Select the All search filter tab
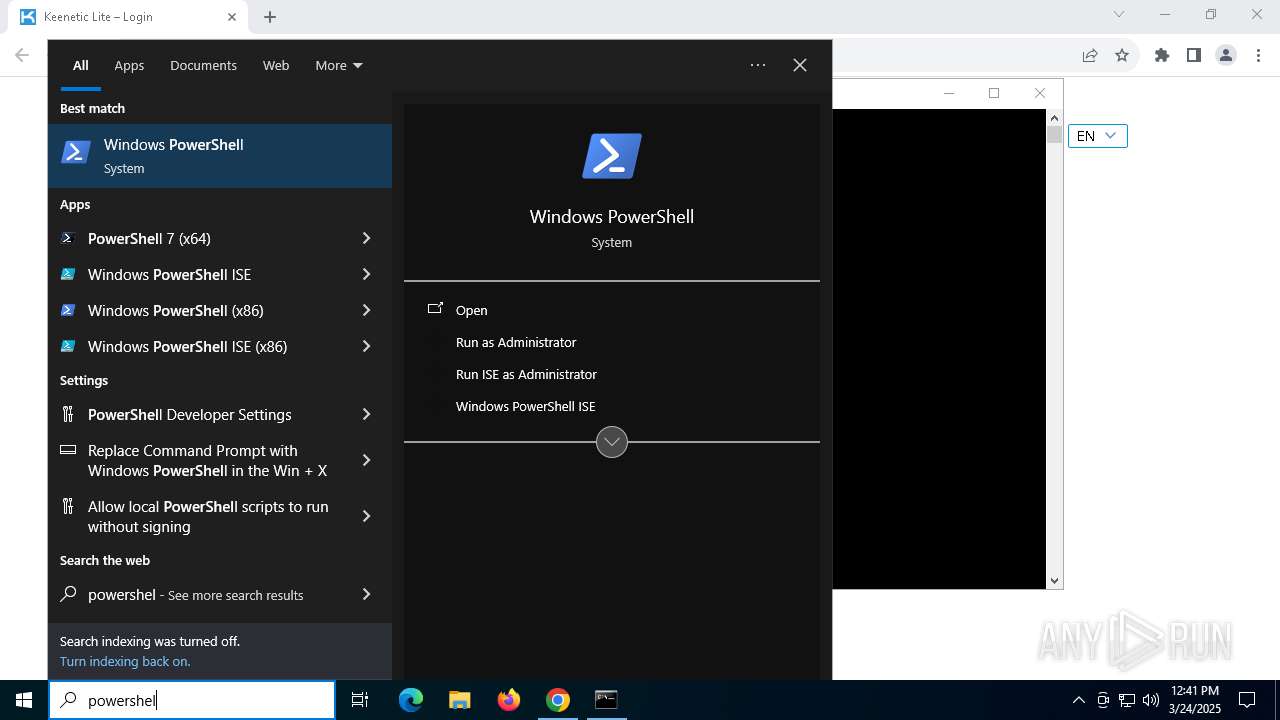1280x720 pixels. 80,65
